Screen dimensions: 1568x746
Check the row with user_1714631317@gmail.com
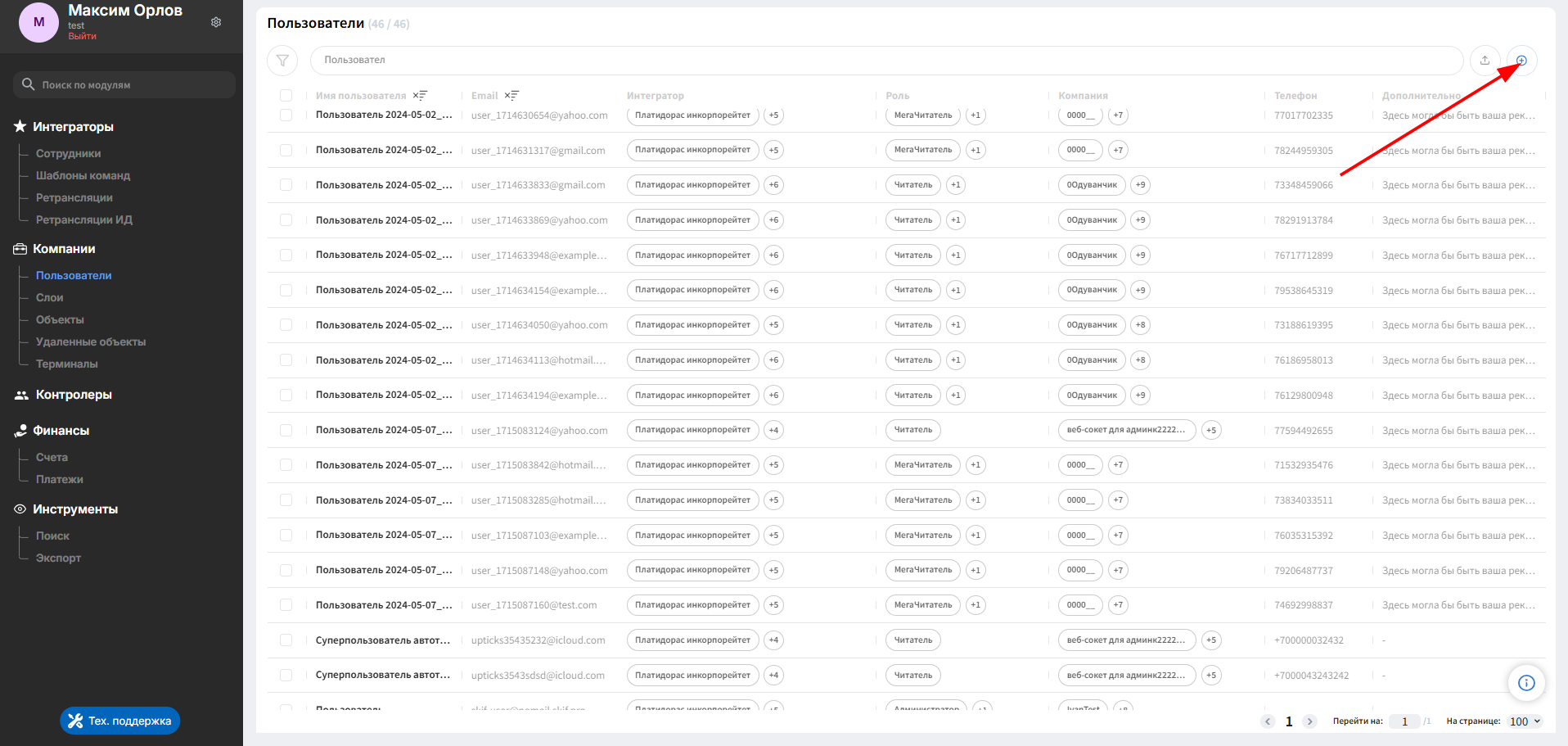286,150
